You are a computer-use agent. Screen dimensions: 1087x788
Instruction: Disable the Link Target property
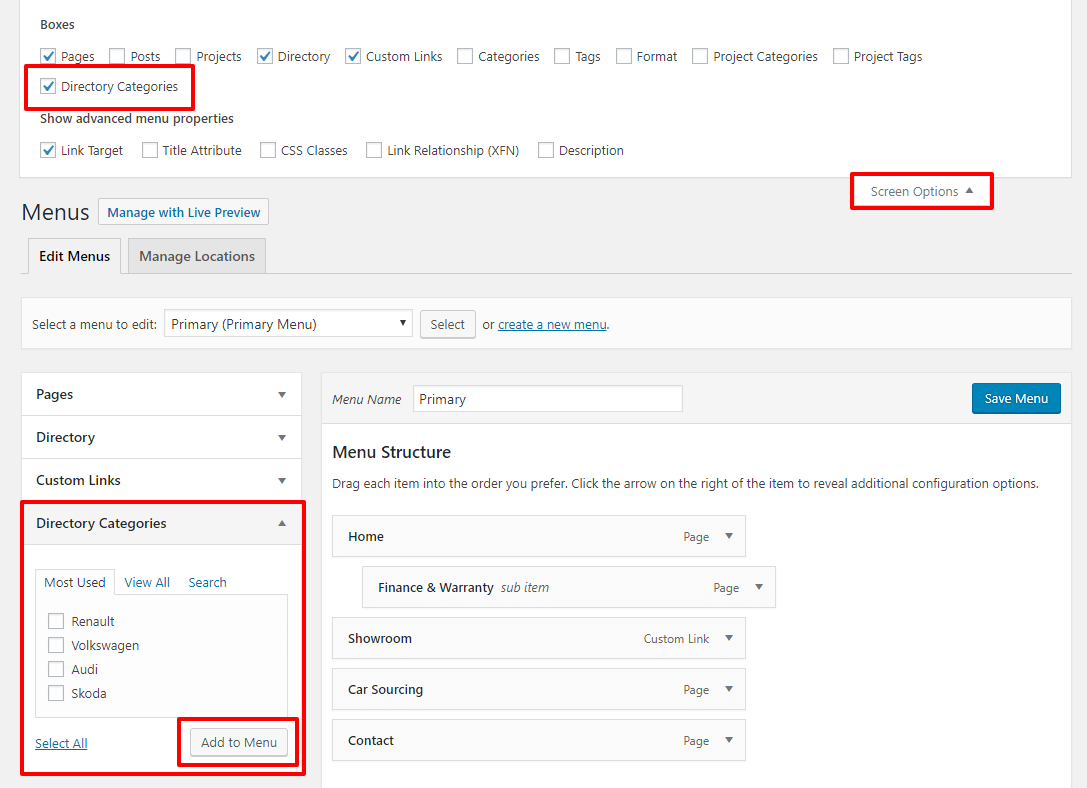pyautogui.click(x=48, y=149)
